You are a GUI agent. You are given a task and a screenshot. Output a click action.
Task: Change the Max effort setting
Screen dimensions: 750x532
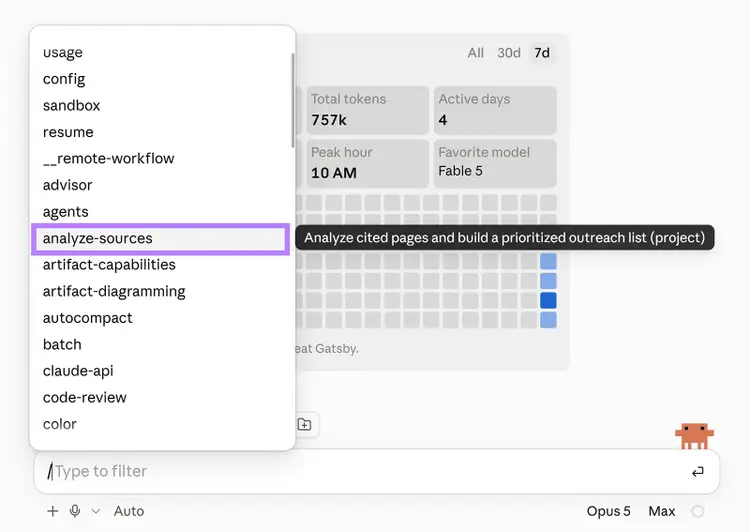662,511
